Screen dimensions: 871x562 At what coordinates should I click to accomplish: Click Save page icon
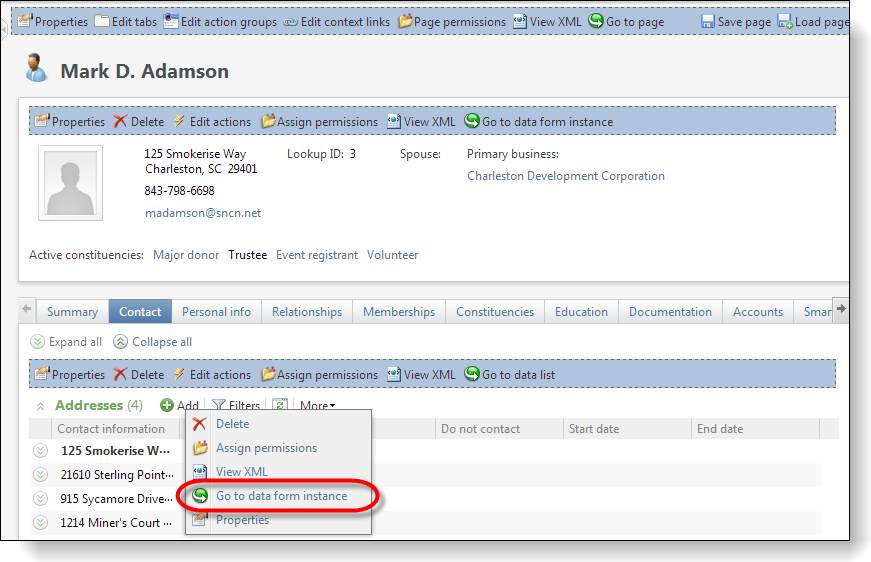tap(708, 21)
